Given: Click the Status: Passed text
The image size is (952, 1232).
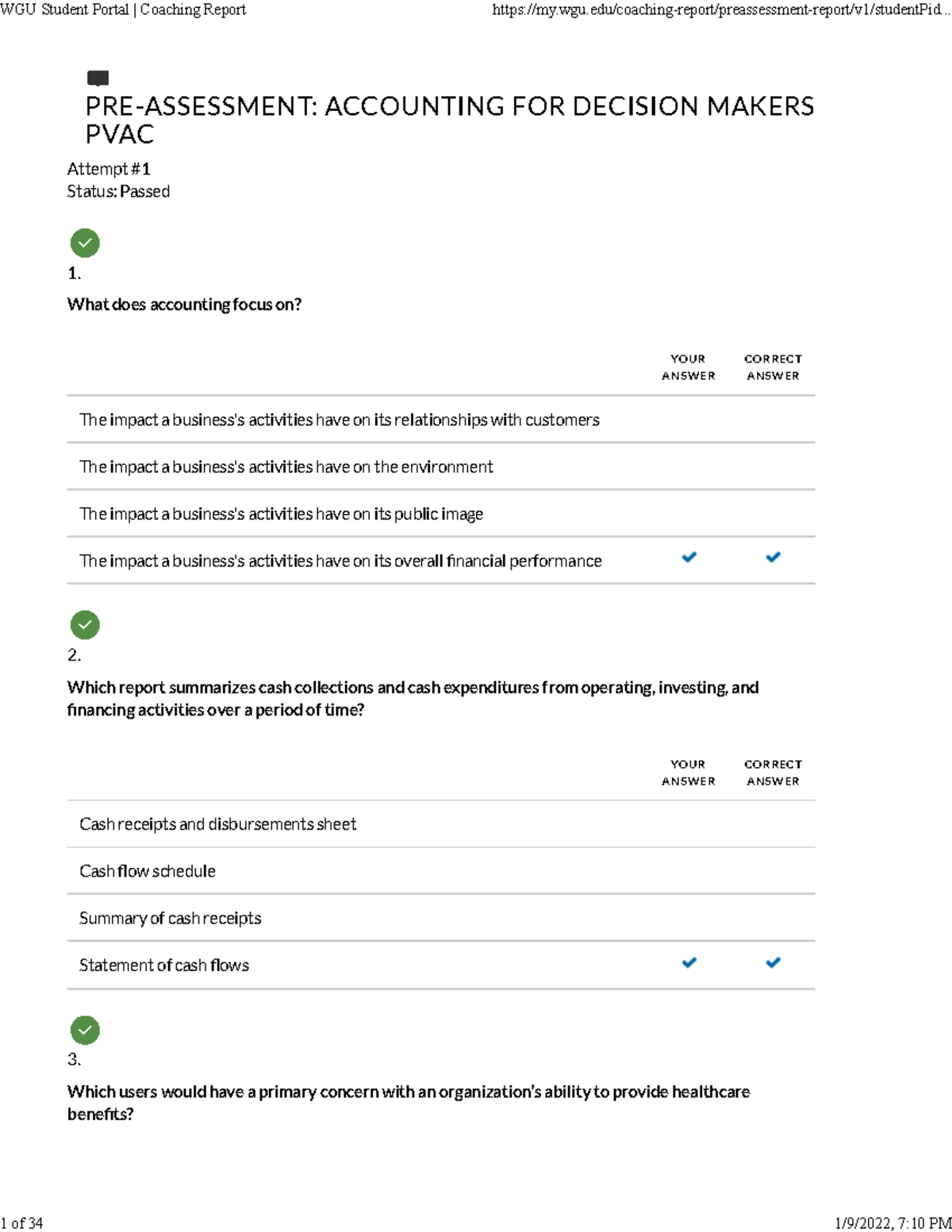Looking at the screenshot, I should (x=118, y=191).
